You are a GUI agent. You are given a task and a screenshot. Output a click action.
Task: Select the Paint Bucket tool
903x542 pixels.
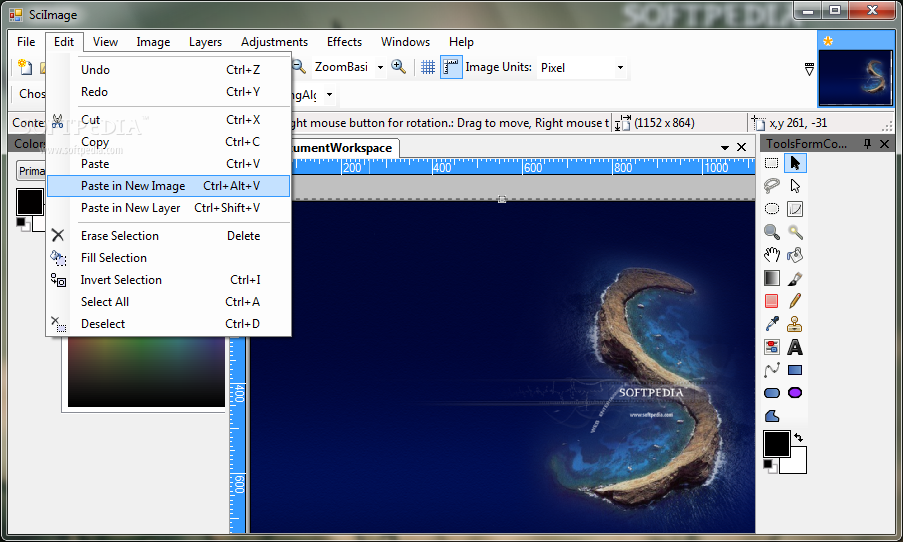click(795, 255)
